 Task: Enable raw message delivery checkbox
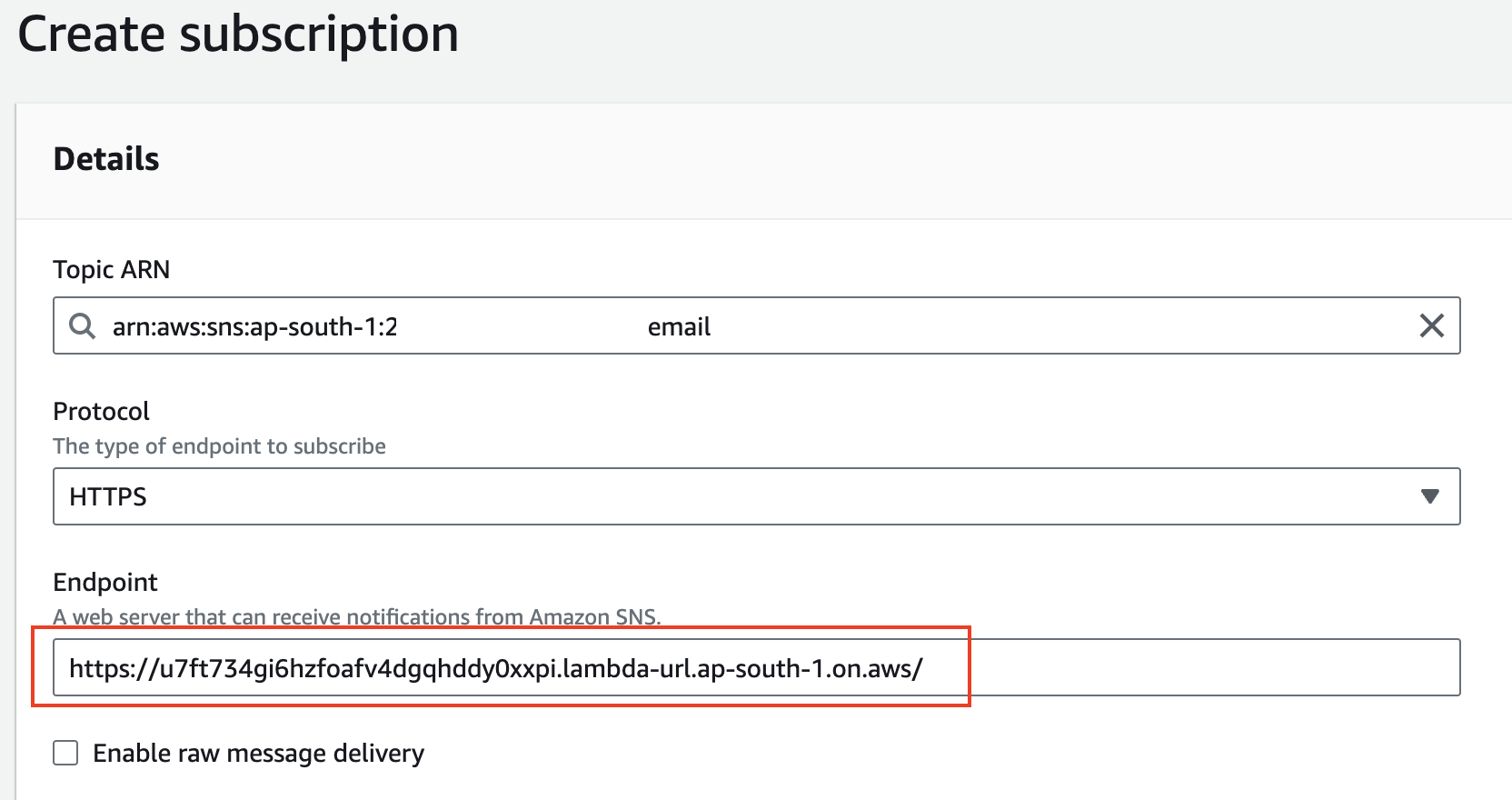tap(65, 753)
